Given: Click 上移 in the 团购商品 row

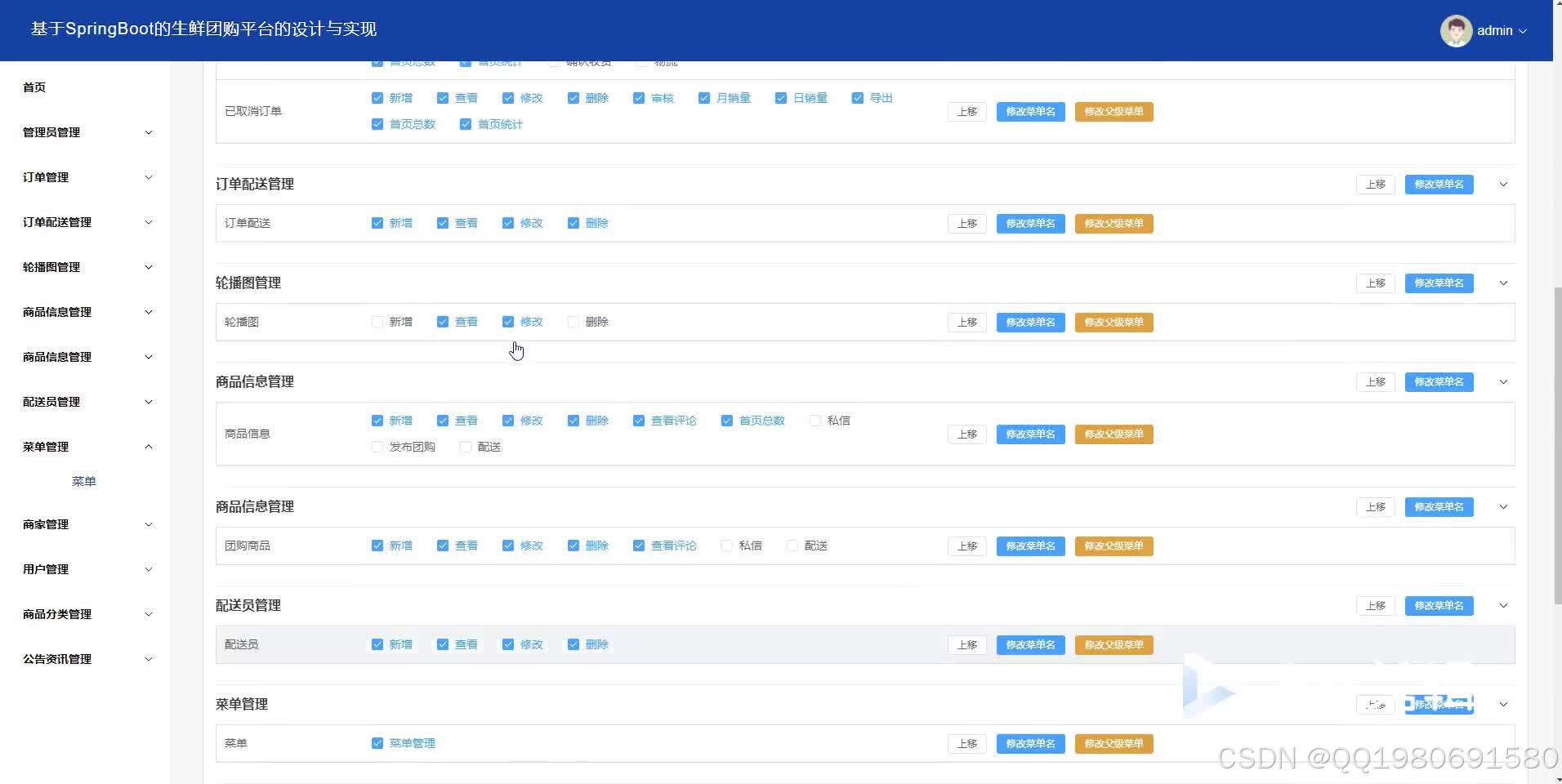Looking at the screenshot, I should pyautogui.click(x=967, y=546).
